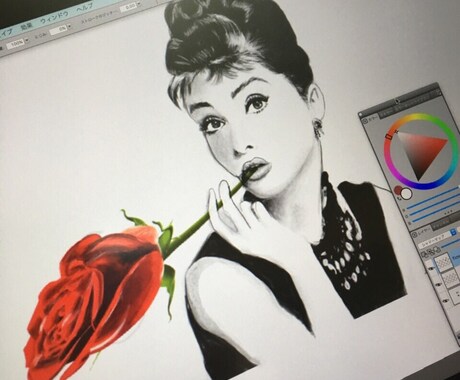
Task: Open the ウィンドウ menu
Action: coord(54,17)
